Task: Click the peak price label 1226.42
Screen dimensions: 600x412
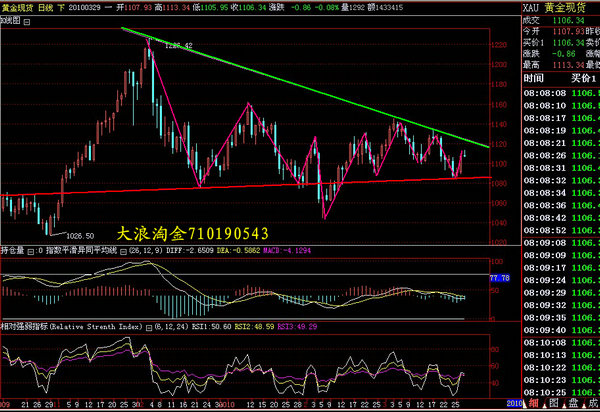Action: pos(178,46)
